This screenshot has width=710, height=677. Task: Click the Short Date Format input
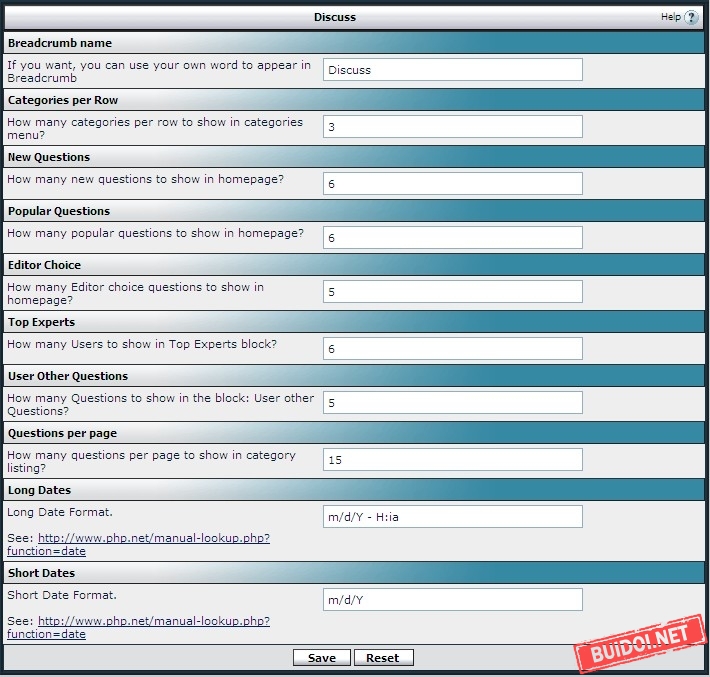pyautogui.click(x=452, y=600)
